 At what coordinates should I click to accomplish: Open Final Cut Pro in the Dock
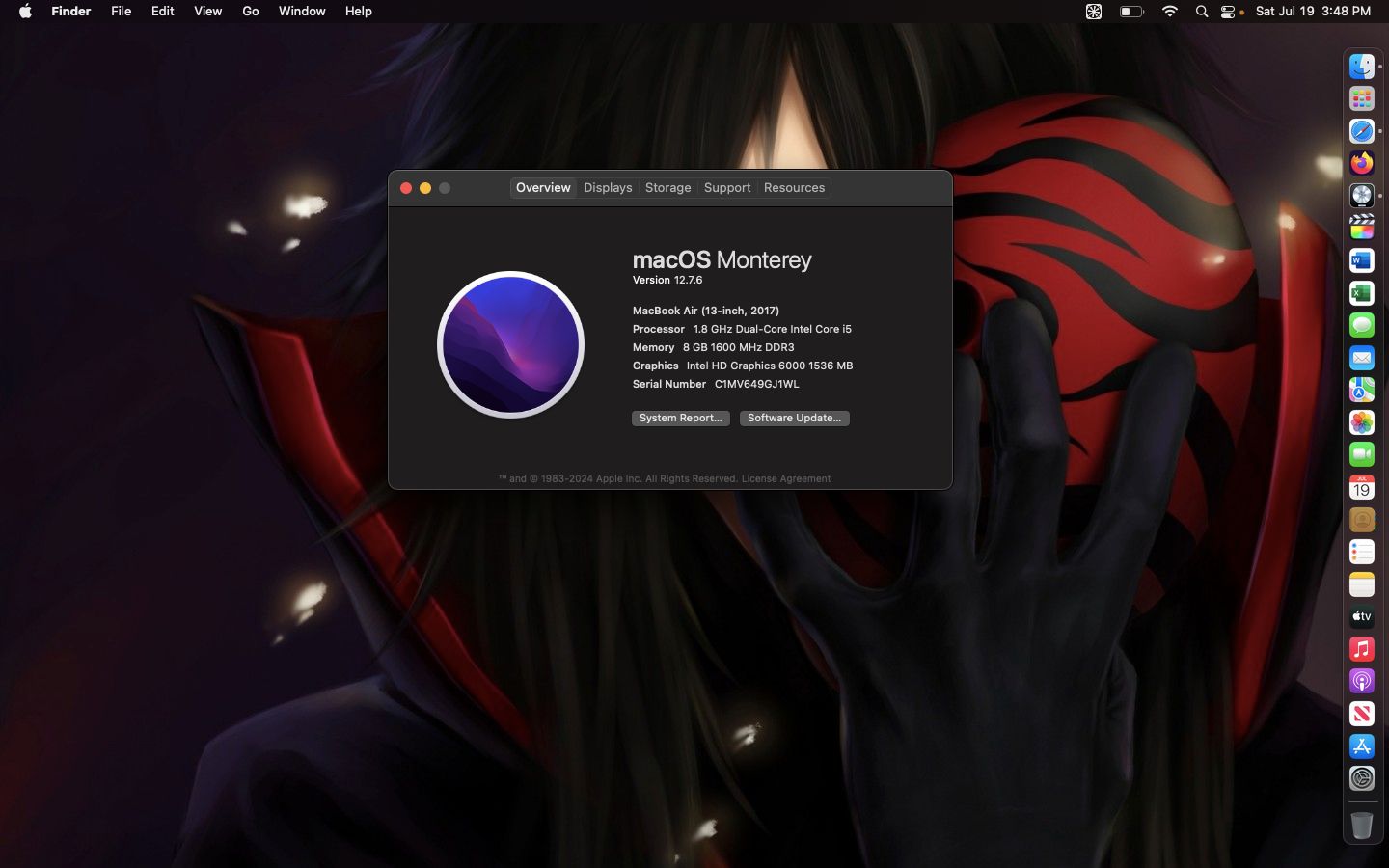pos(1361,228)
